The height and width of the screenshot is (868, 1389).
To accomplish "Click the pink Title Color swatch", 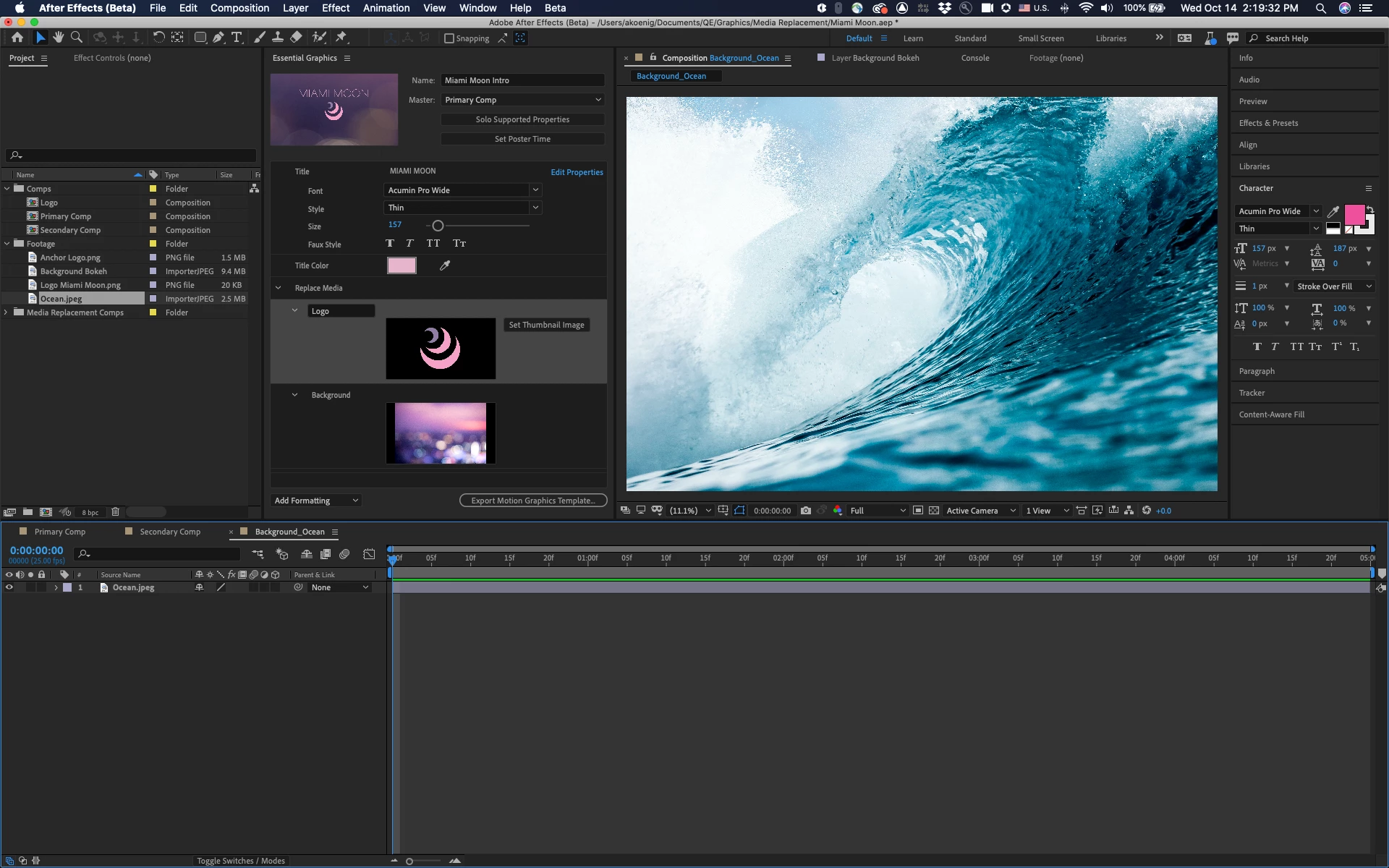I will [402, 265].
